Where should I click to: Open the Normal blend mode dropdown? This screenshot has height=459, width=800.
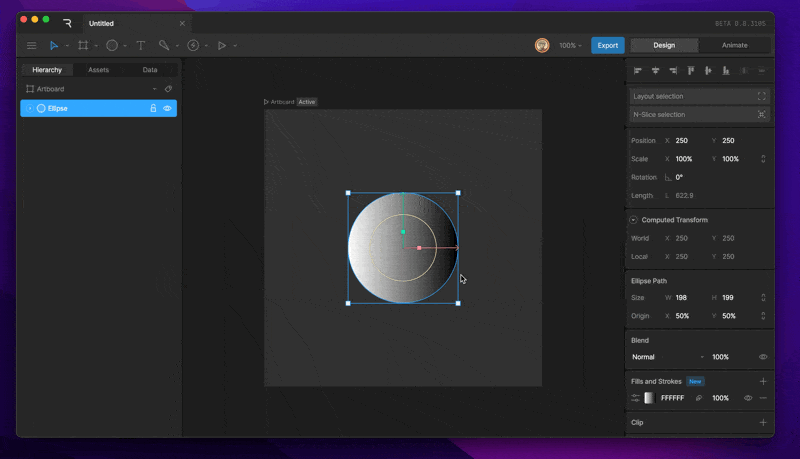click(x=668, y=357)
